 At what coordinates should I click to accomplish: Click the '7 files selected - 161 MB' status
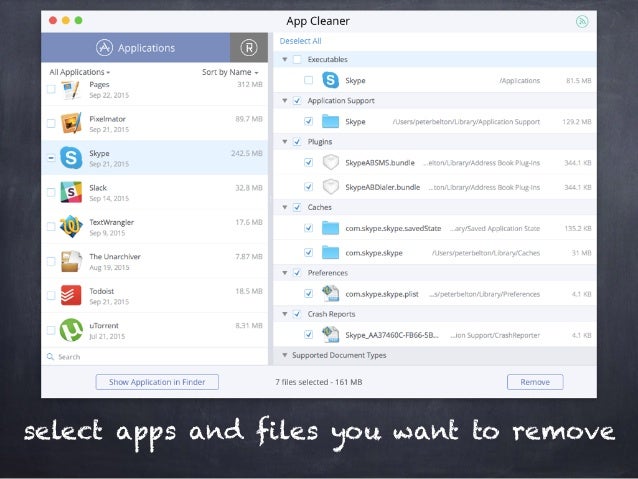pos(319,382)
